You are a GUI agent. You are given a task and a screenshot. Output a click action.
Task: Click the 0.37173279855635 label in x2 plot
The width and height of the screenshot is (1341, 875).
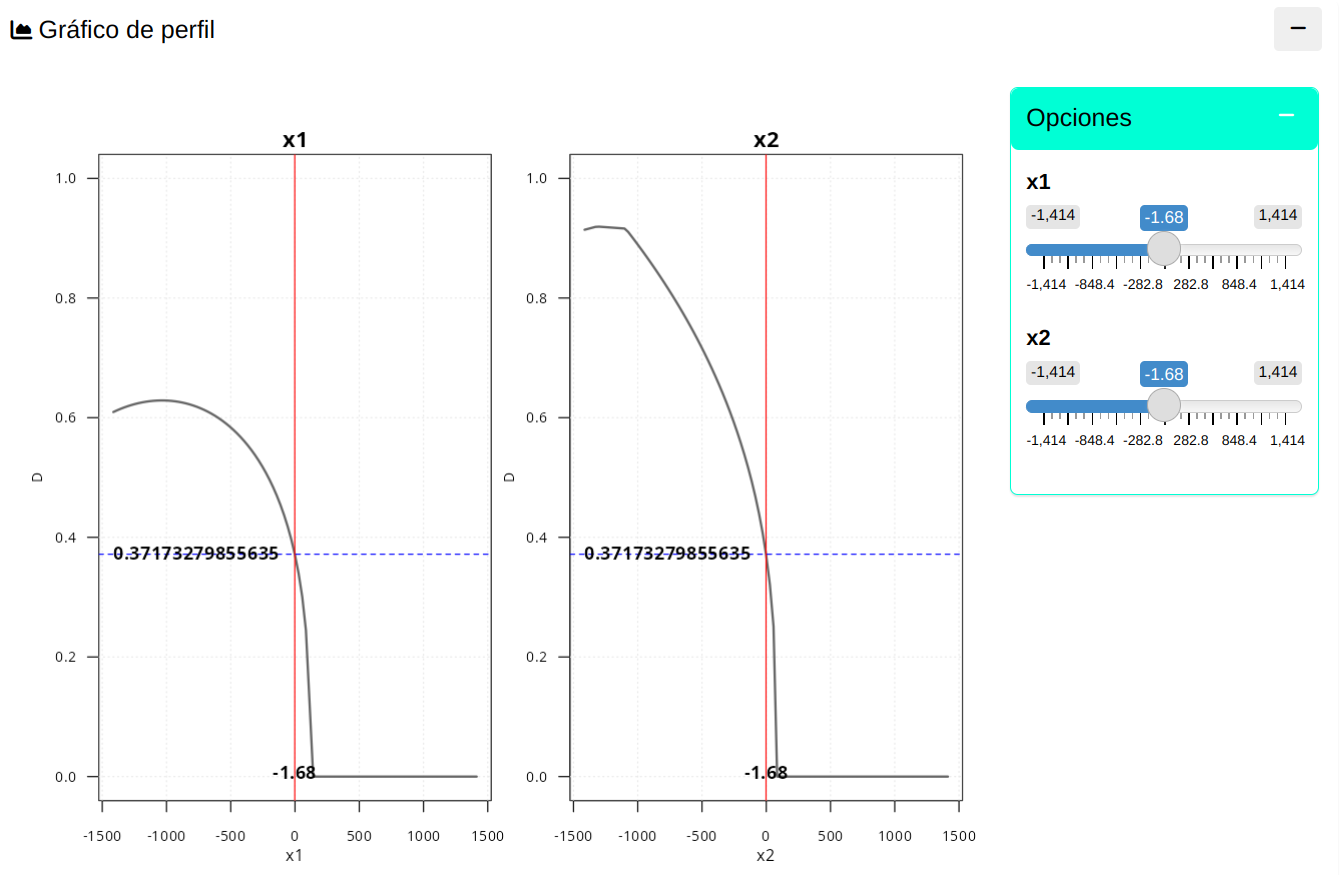click(667, 554)
